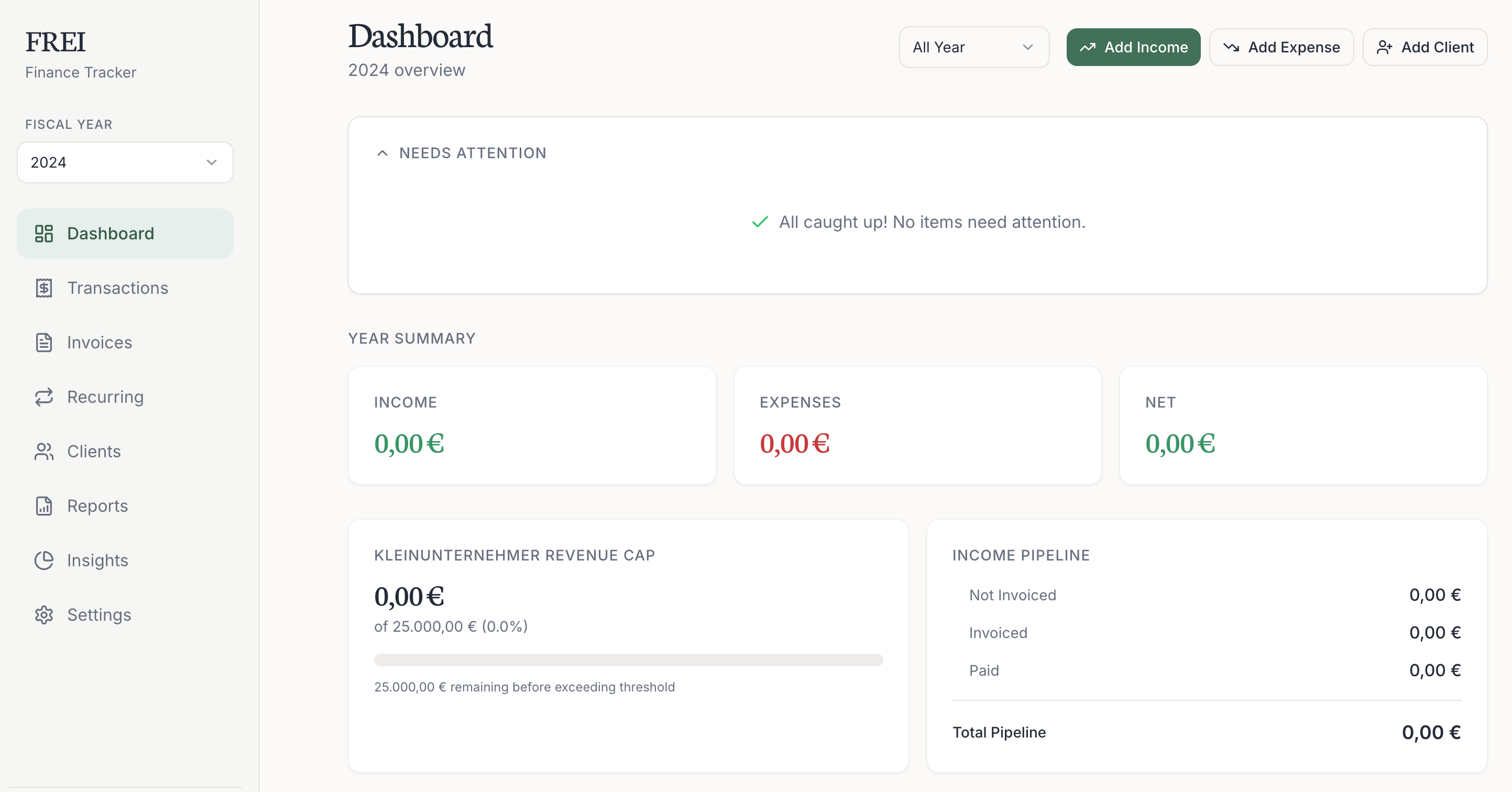The width and height of the screenshot is (1512, 792).
Task: Click the Income summary card
Action: coord(532,425)
